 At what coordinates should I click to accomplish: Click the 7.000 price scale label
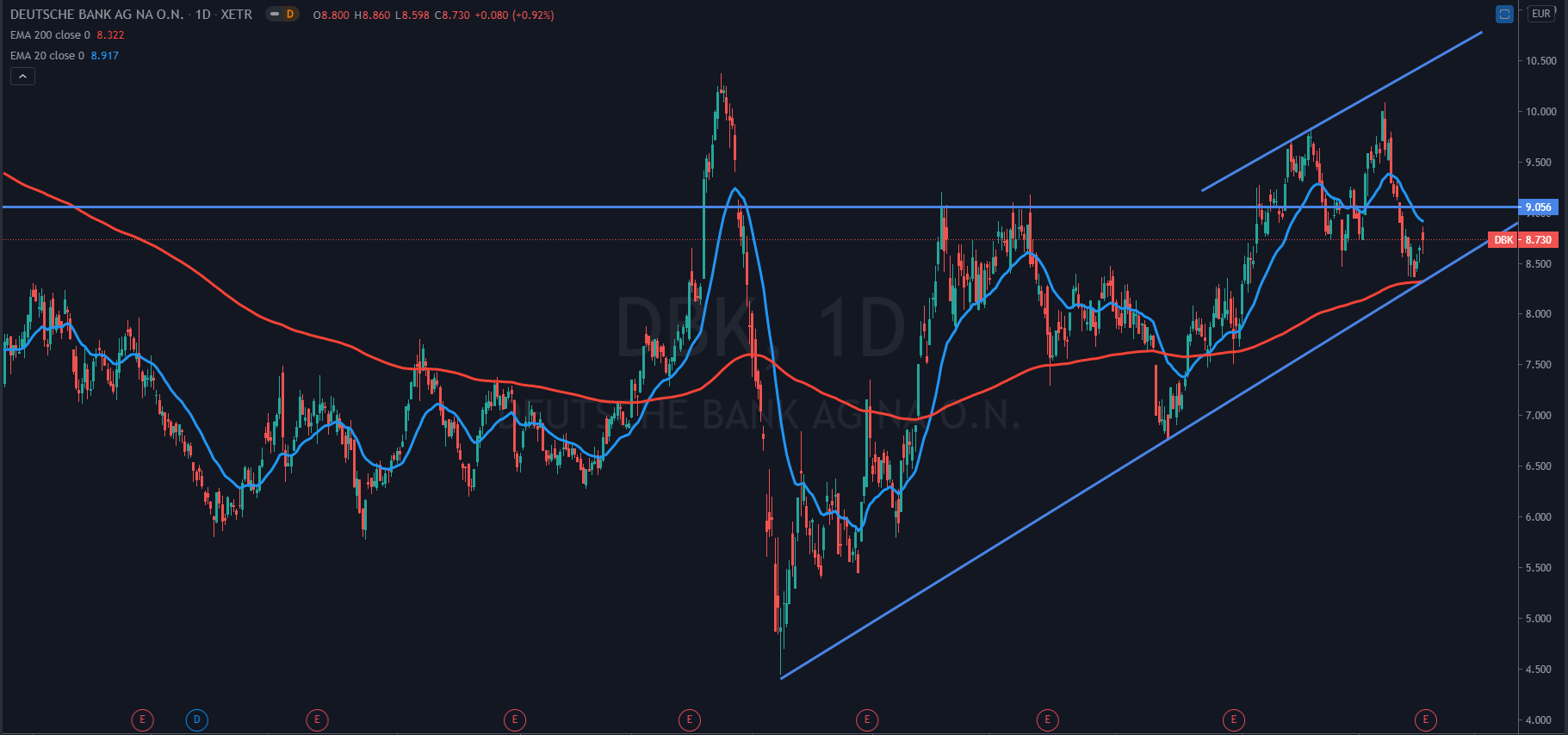pos(1540,416)
